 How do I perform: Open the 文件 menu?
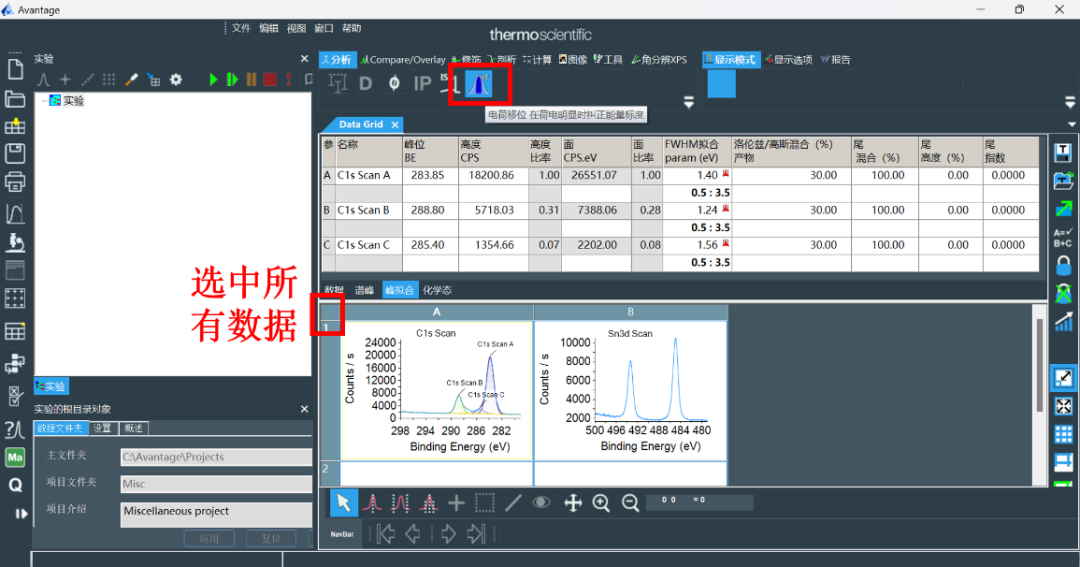tap(241, 28)
